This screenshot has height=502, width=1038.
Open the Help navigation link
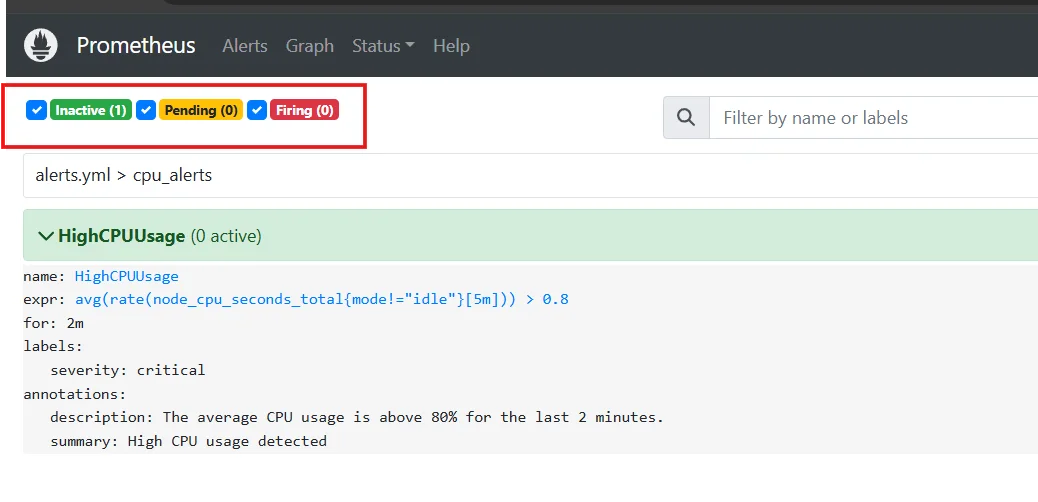pyautogui.click(x=451, y=46)
